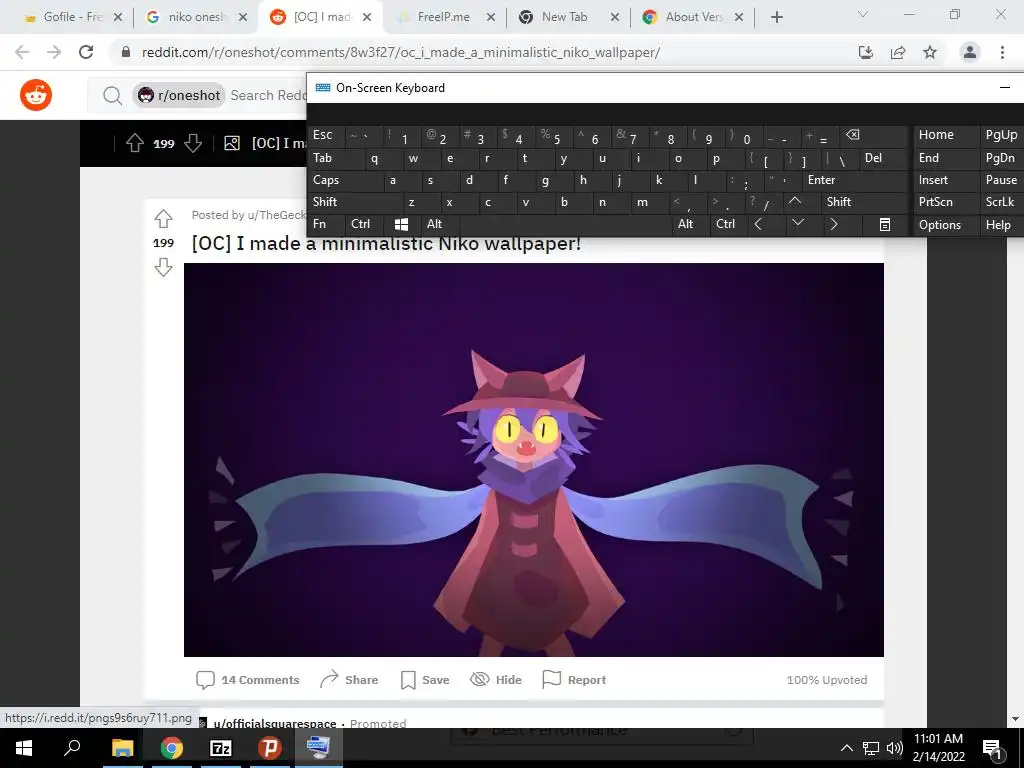Click Options key on On-Screen Keyboard
The width and height of the screenshot is (1024, 768).
[x=944, y=225]
